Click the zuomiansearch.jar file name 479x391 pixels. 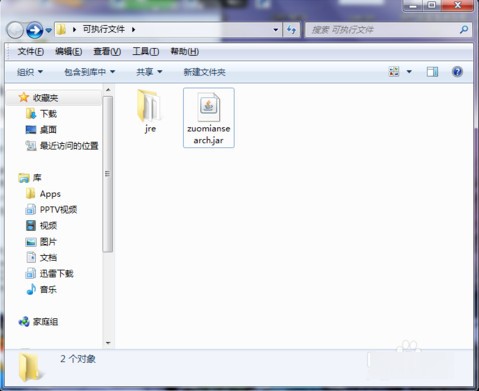(x=209, y=134)
